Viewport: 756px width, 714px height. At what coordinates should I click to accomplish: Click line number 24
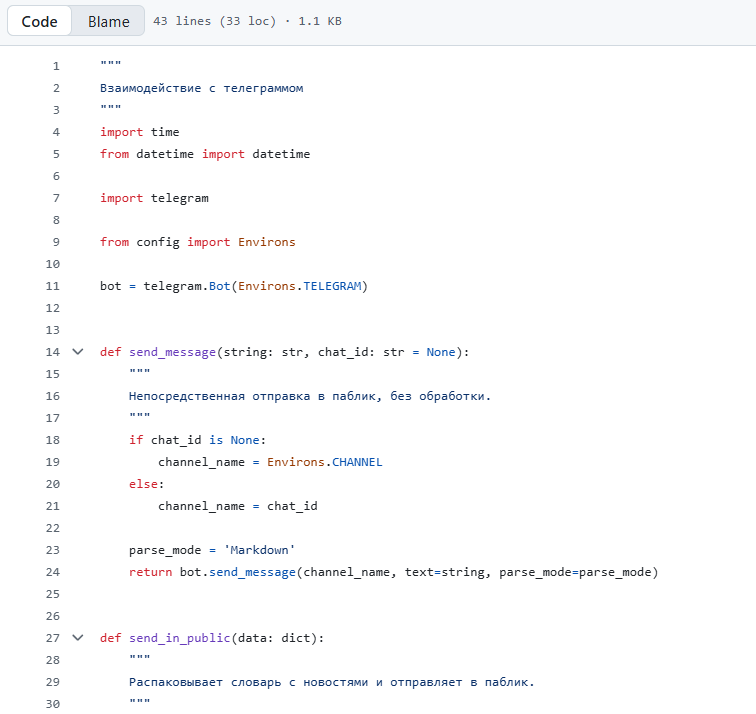(x=53, y=572)
